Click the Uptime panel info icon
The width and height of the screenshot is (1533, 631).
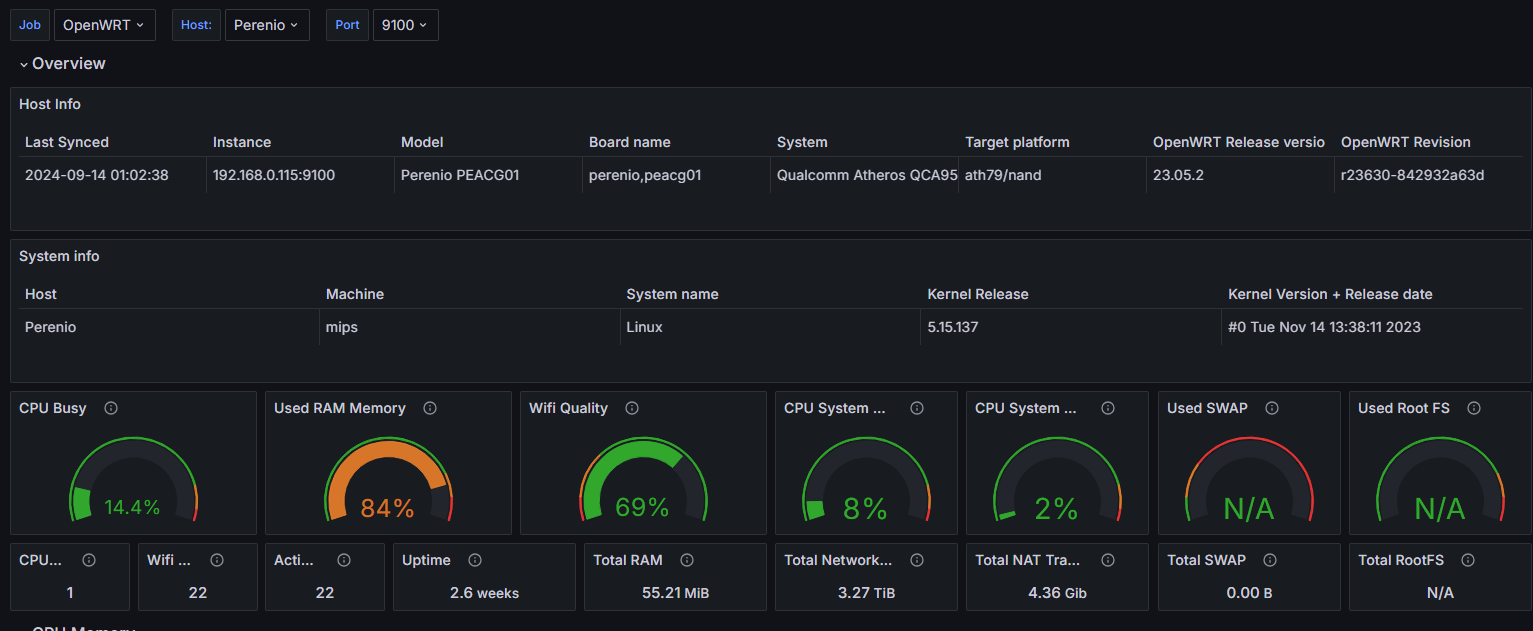tap(475, 560)
